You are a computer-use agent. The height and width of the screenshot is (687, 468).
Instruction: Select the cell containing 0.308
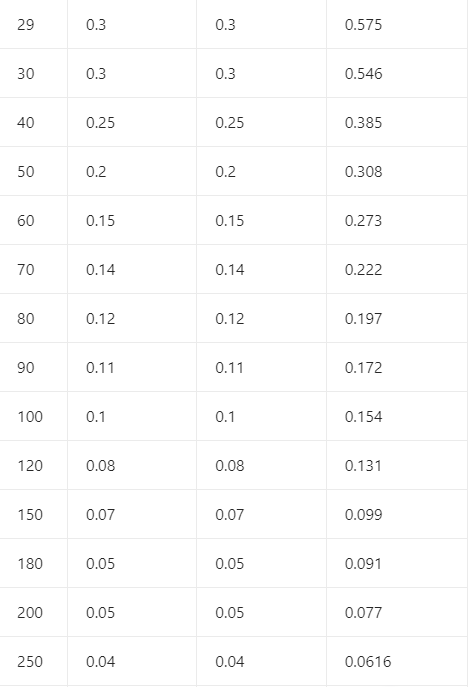tap(397, 171)
